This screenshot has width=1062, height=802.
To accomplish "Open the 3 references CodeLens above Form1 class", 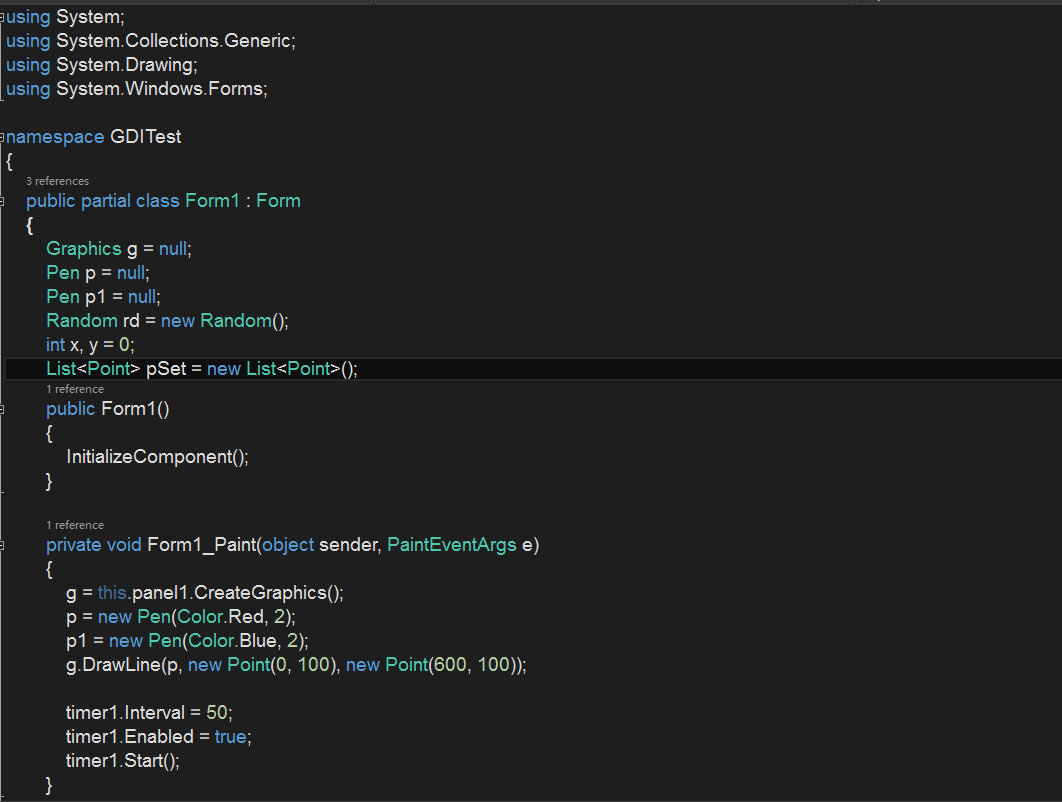I will coord(57,181).
